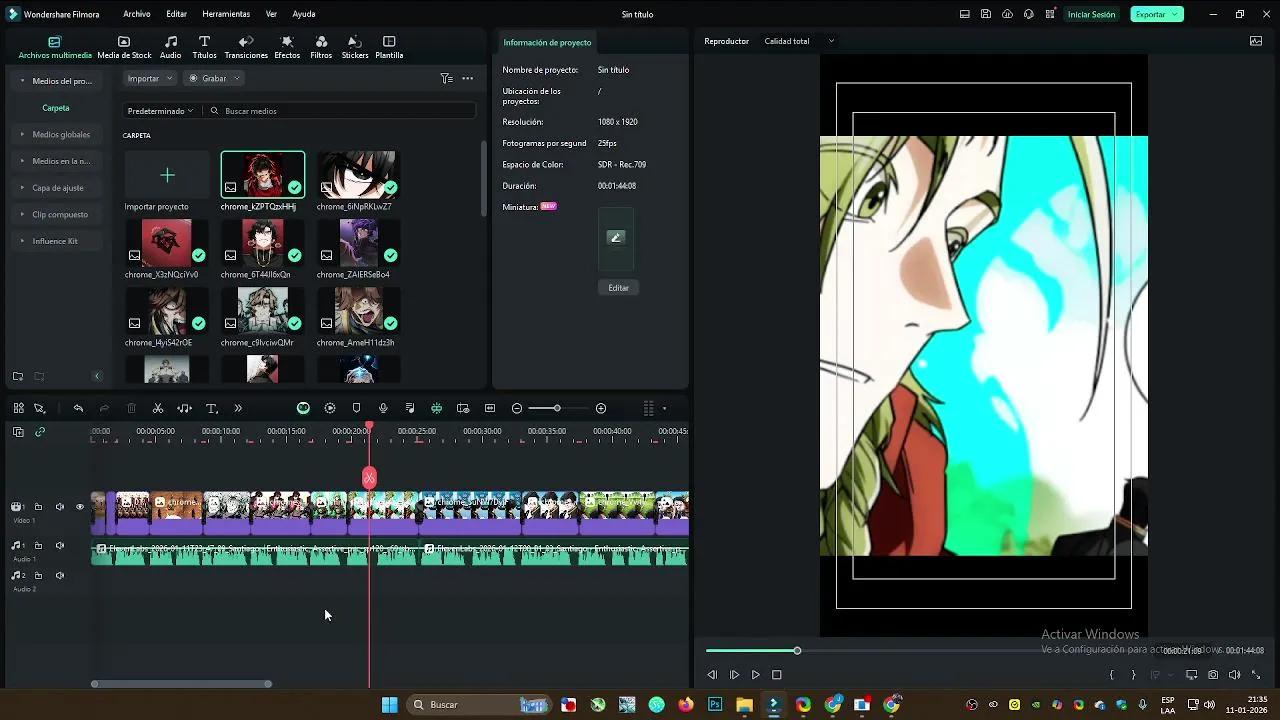Mute the Audio 1 track
The image size is (1280, 720).
(59, 545)
